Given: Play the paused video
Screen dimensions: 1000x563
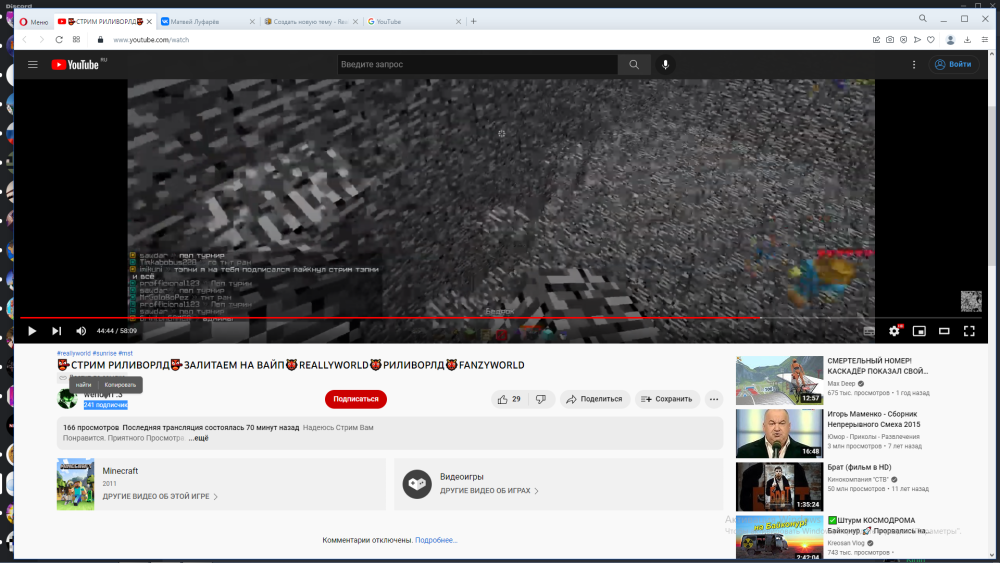Looking at the screenshot, I should click(x=32, y=331).
